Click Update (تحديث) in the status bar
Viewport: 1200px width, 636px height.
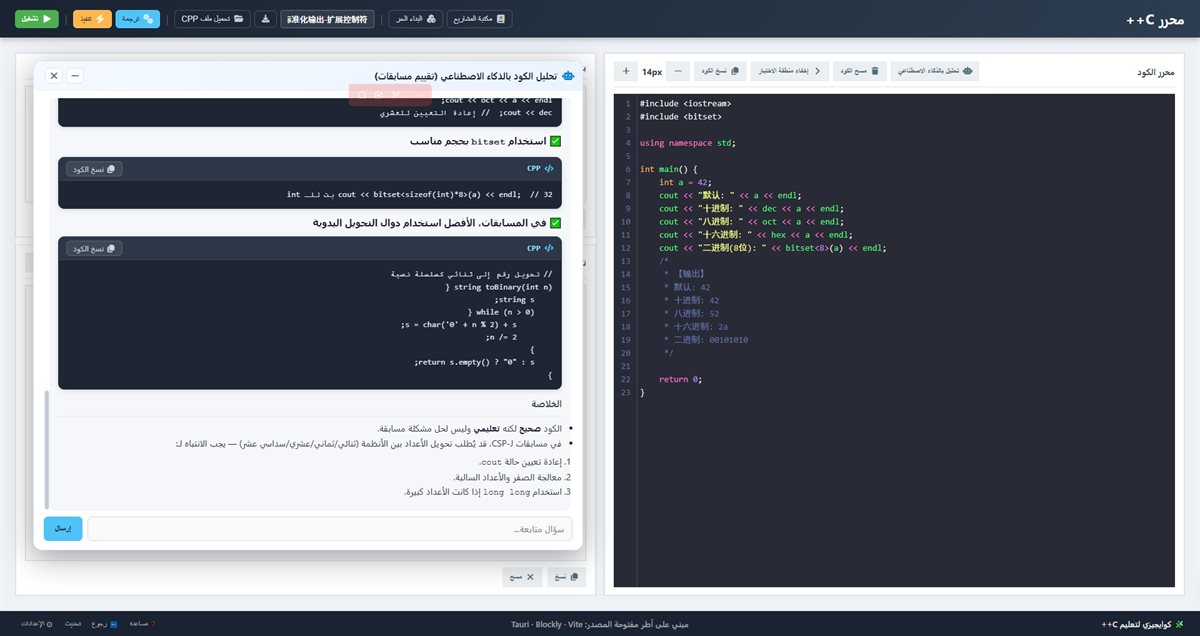[x=74, y=624]
